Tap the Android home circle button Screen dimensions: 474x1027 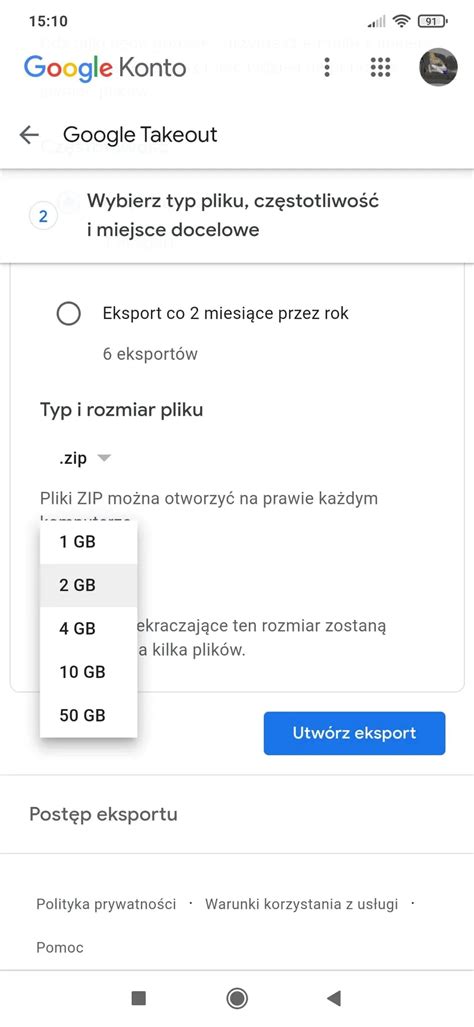point(236,998)
